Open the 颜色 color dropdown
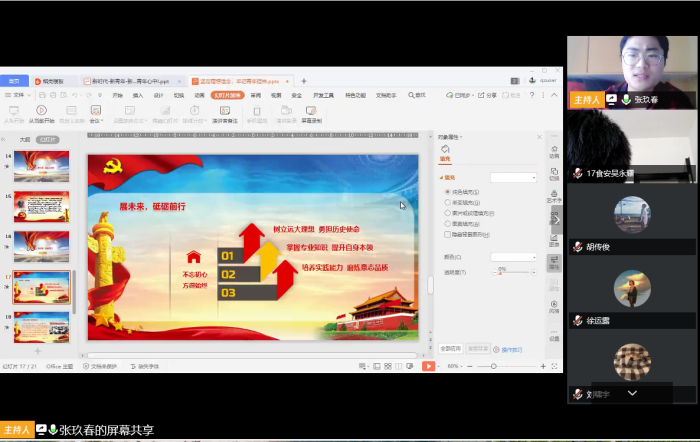 (513, 257)
